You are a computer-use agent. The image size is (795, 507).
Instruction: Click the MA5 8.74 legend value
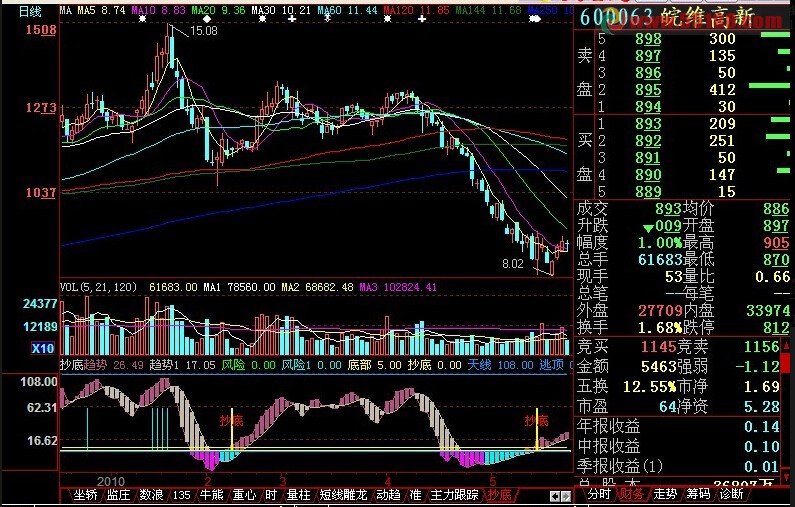click(x=101, y=10)
